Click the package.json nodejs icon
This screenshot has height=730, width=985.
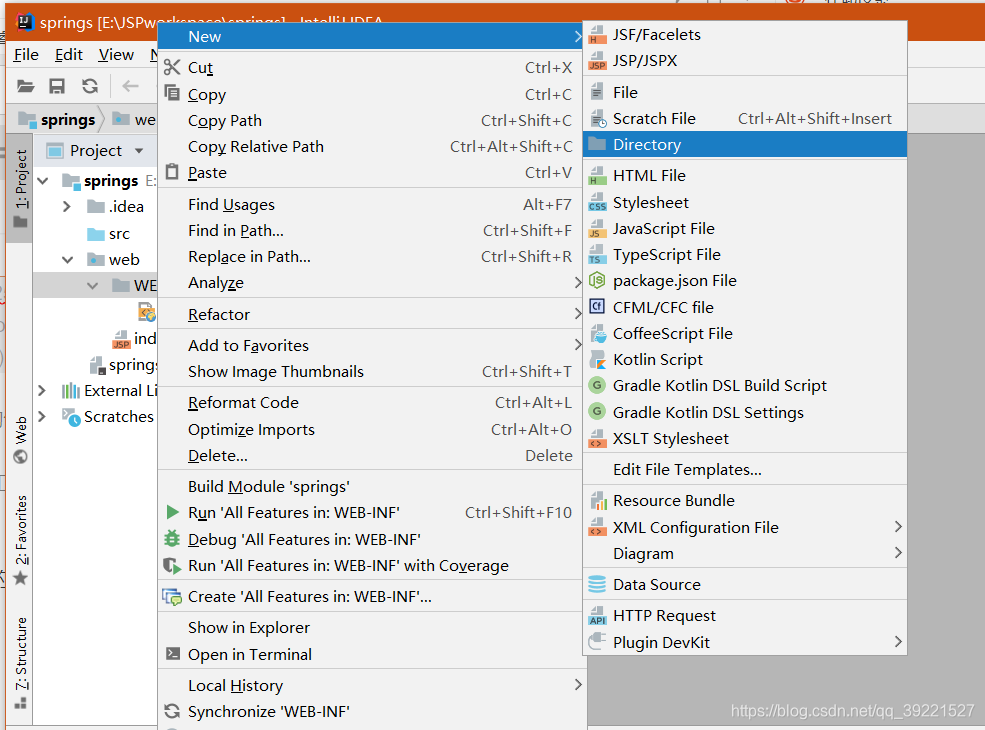[597, 280]
